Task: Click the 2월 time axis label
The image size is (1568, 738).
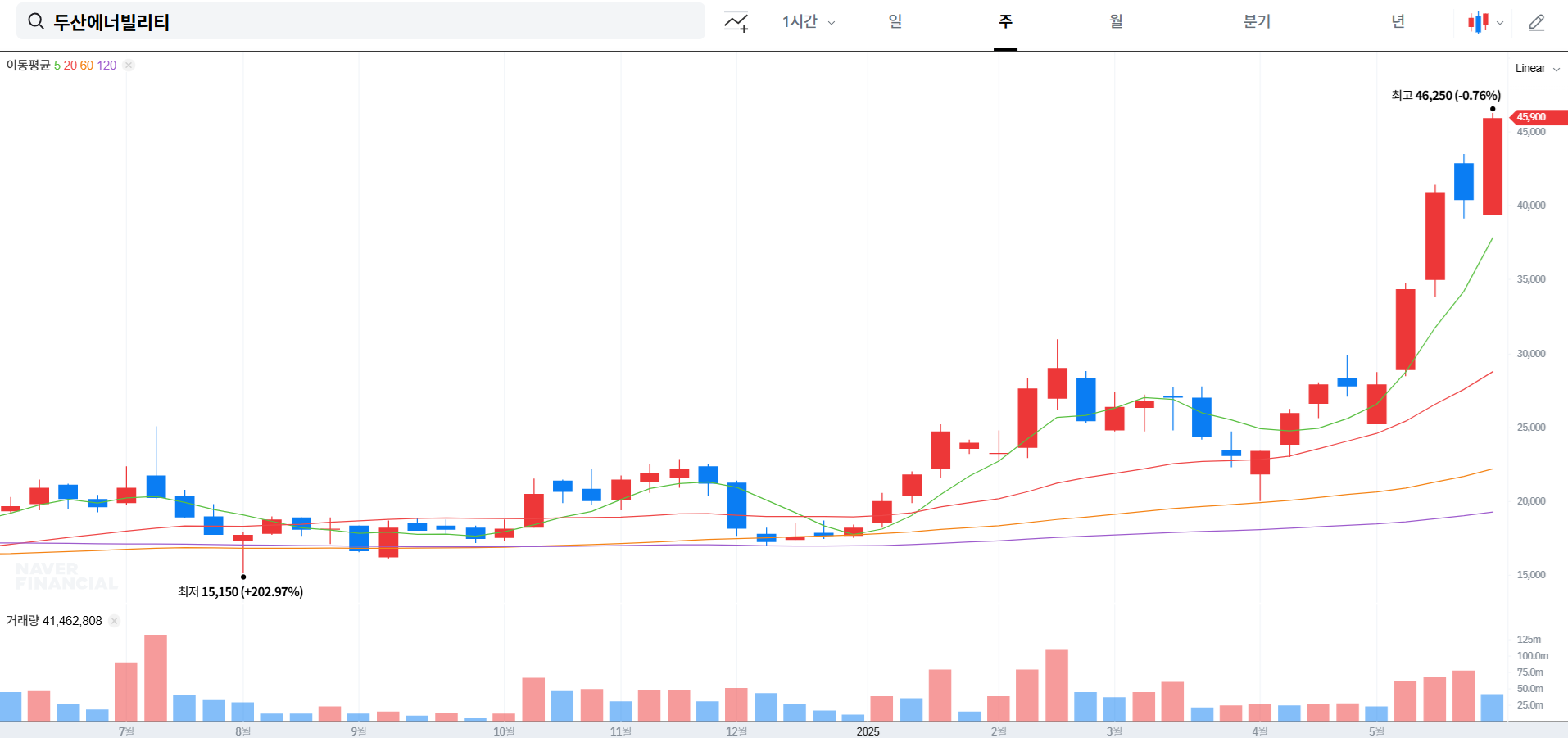Action: coord(999,731)
